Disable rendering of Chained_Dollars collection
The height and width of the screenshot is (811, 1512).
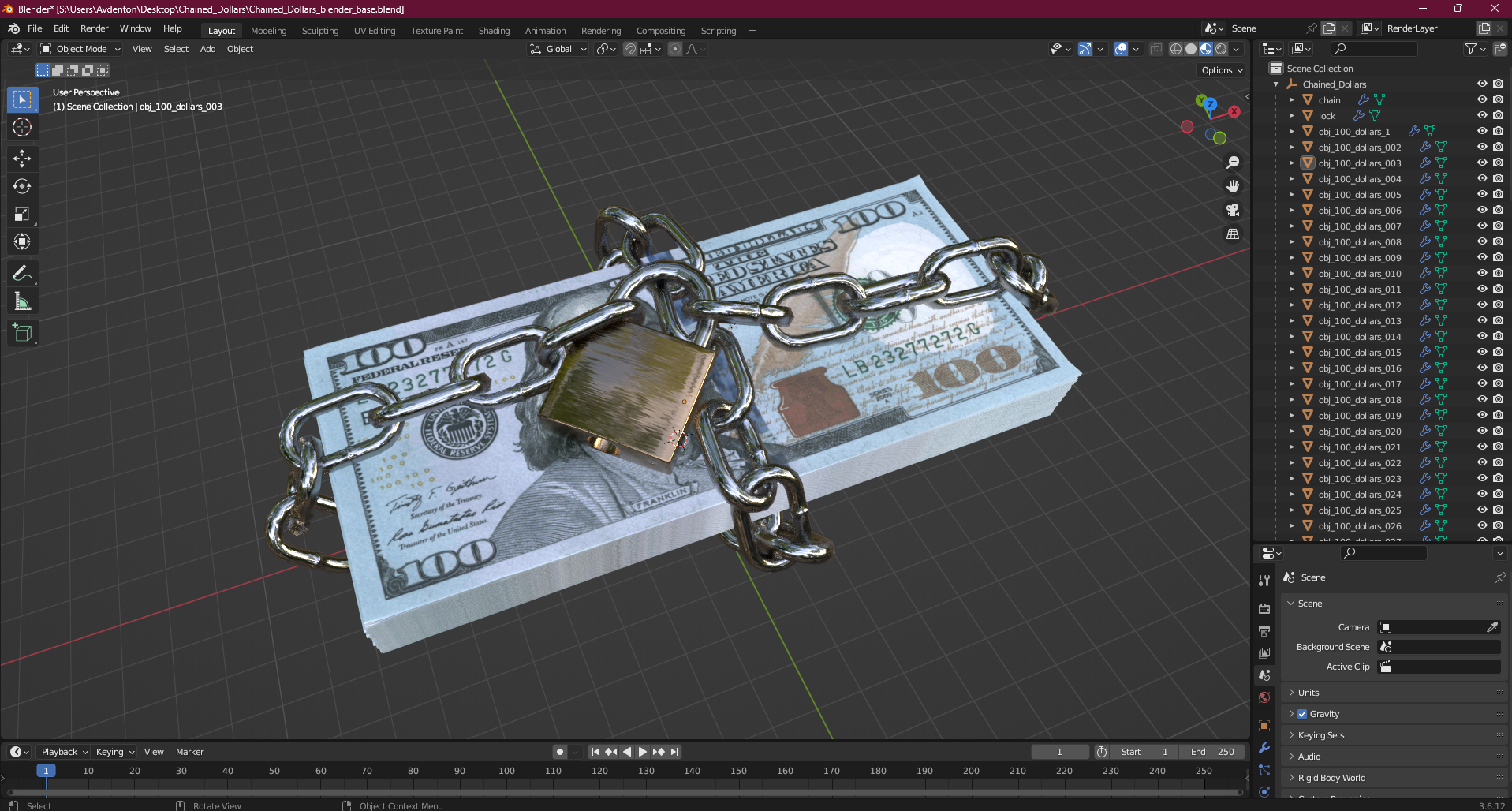1498,84
